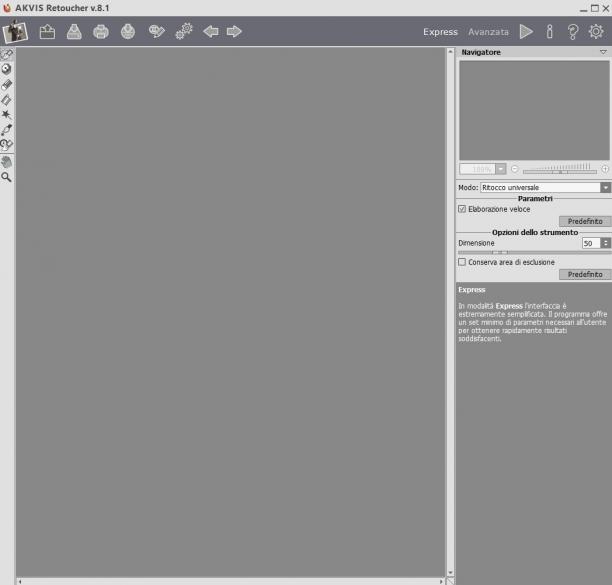Select the Zoom magnifier tool
Image resolution: width=612 pixels, height=585 pixels.
tap(6, 177)
